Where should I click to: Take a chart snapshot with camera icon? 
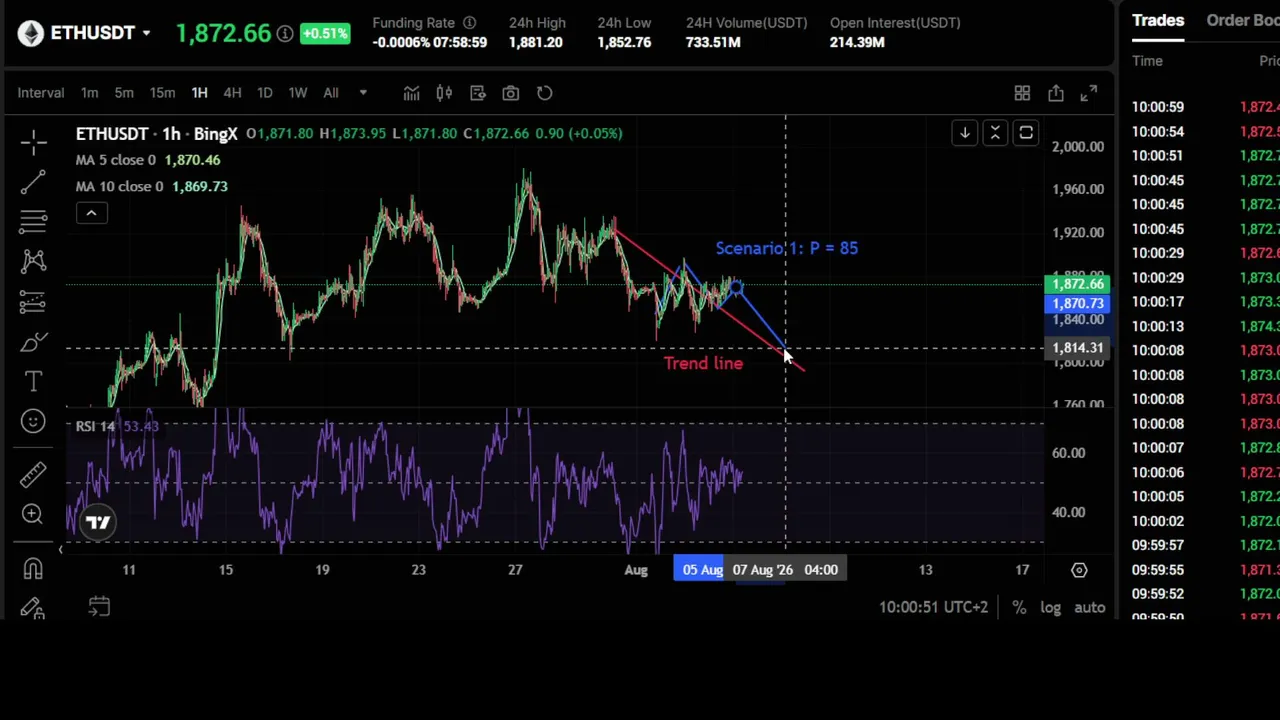pyautogui.click(x=511, y=93)
